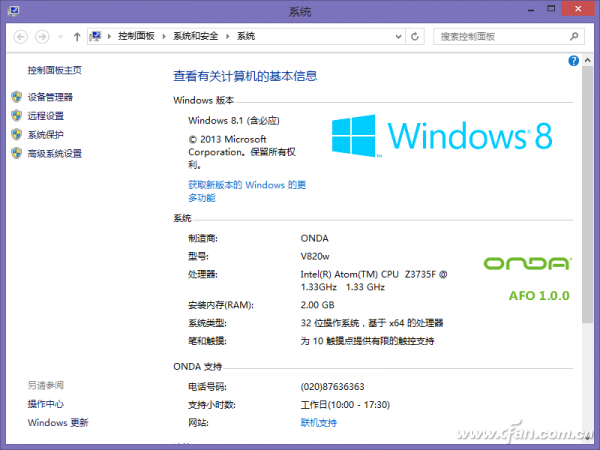600x450 pixels.
Task: Click the Forward navigation arrow
Action: point(42,37)
